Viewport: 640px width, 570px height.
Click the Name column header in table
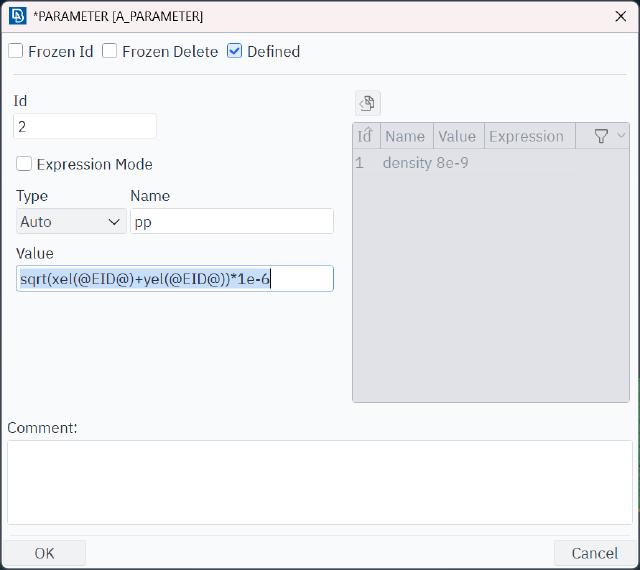pyautogui.click(x=405, y=136)
